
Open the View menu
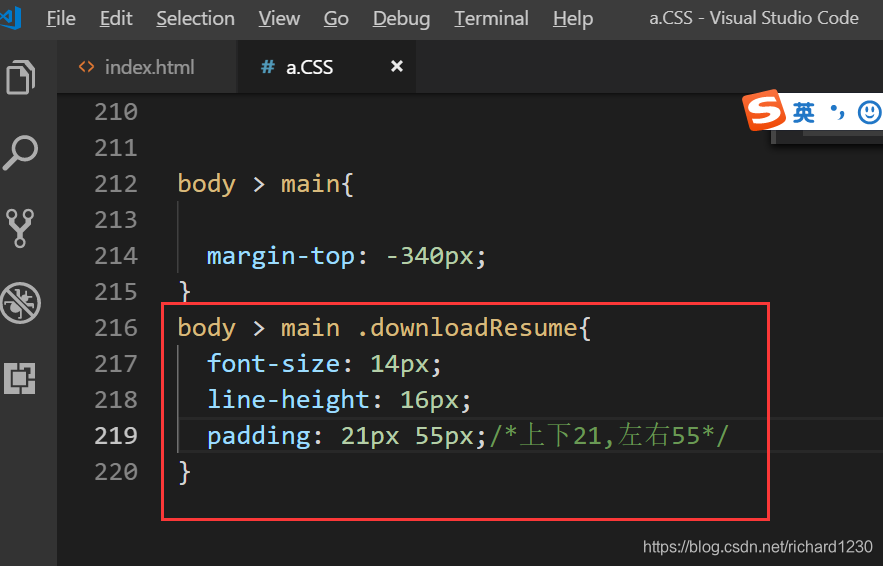point(279,19)
